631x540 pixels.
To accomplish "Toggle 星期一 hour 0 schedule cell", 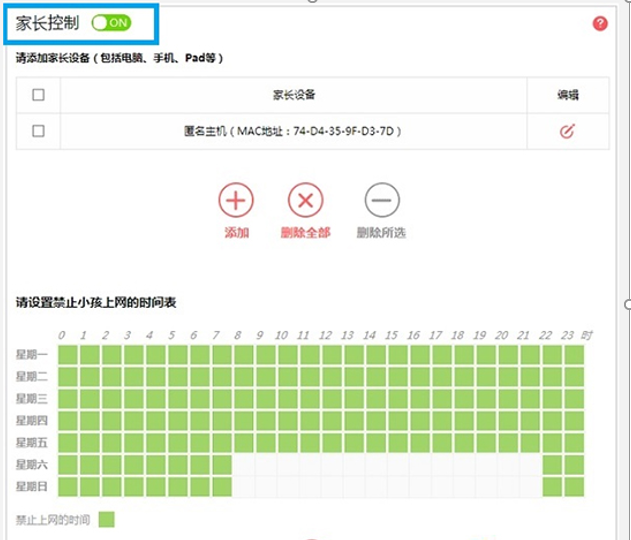I will click(67, 354).
